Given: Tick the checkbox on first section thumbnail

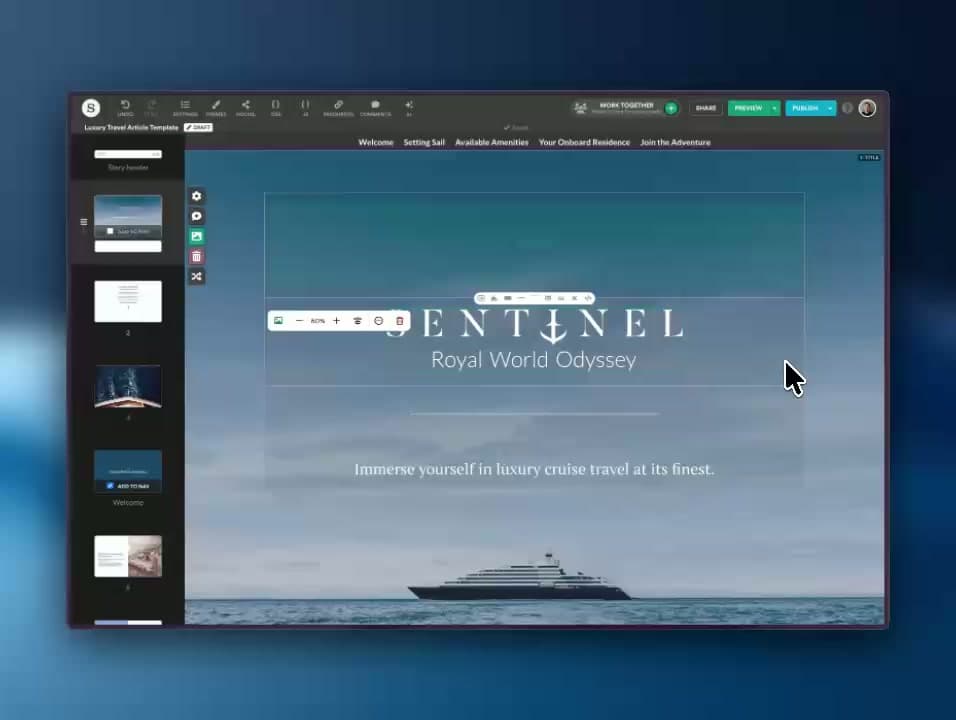Looking at the screenshot, I should coord(111,231).
